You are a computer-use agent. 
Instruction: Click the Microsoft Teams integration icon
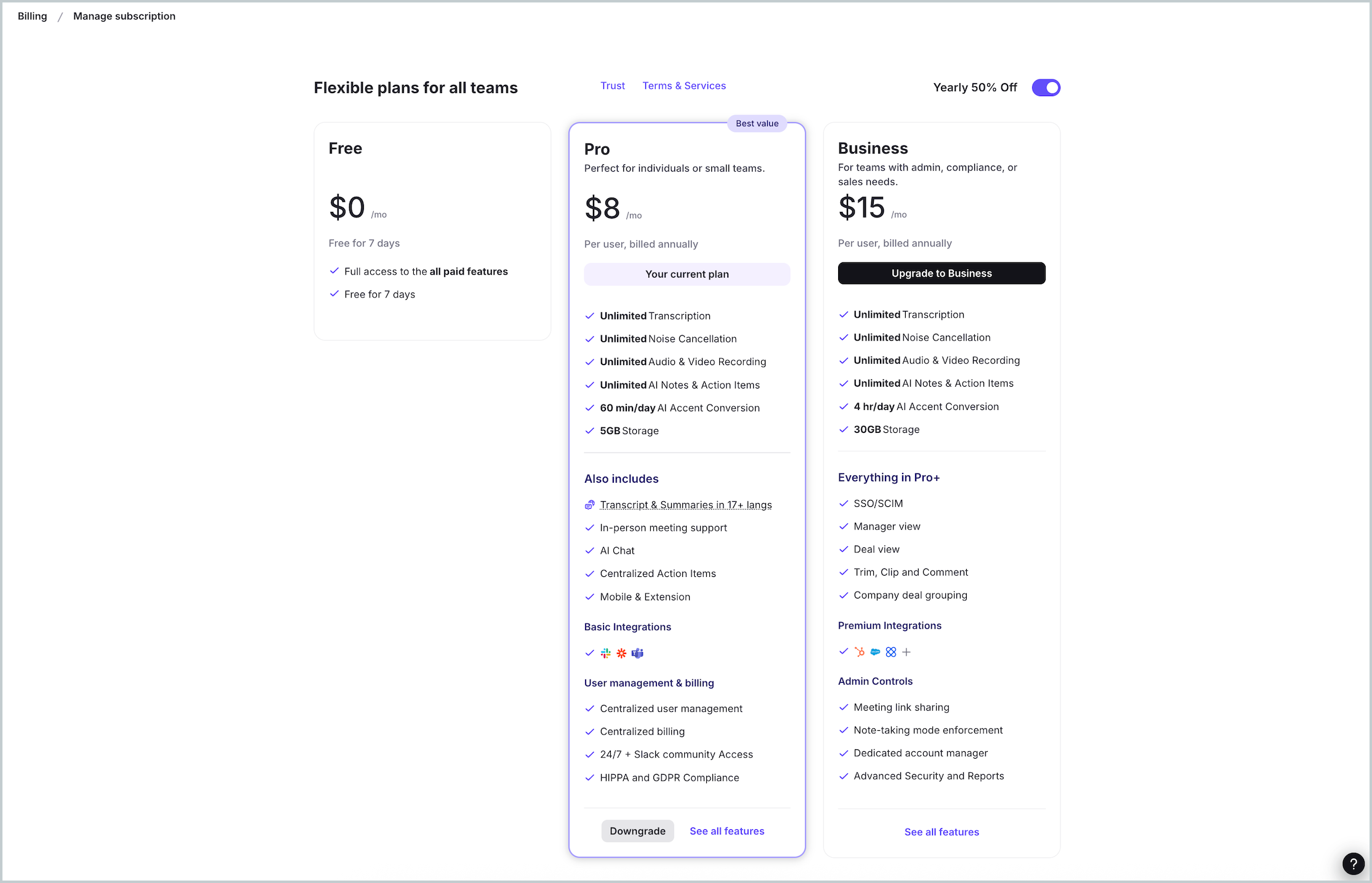click(637, 653)
